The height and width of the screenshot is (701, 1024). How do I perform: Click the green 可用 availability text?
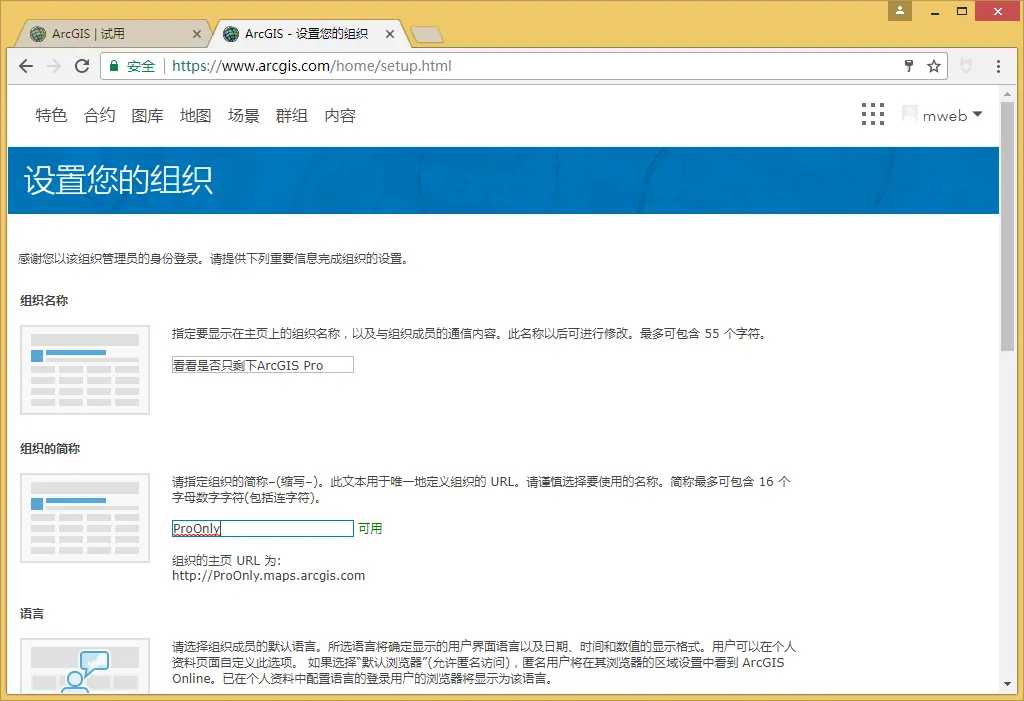[370, 528]
